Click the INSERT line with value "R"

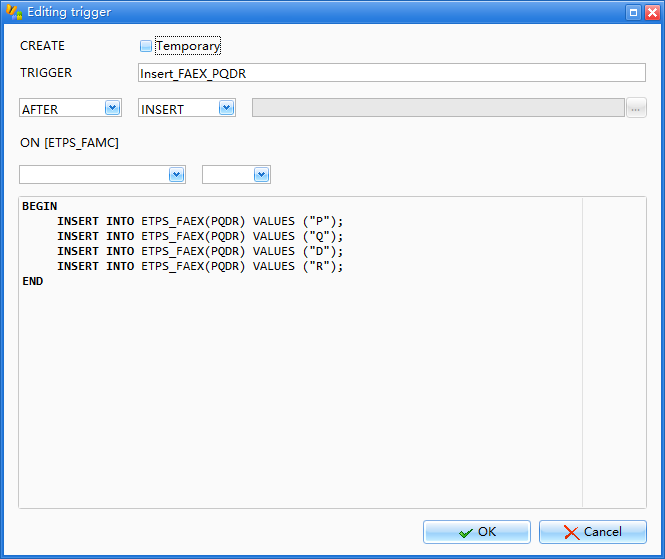[x=200, y=266]
